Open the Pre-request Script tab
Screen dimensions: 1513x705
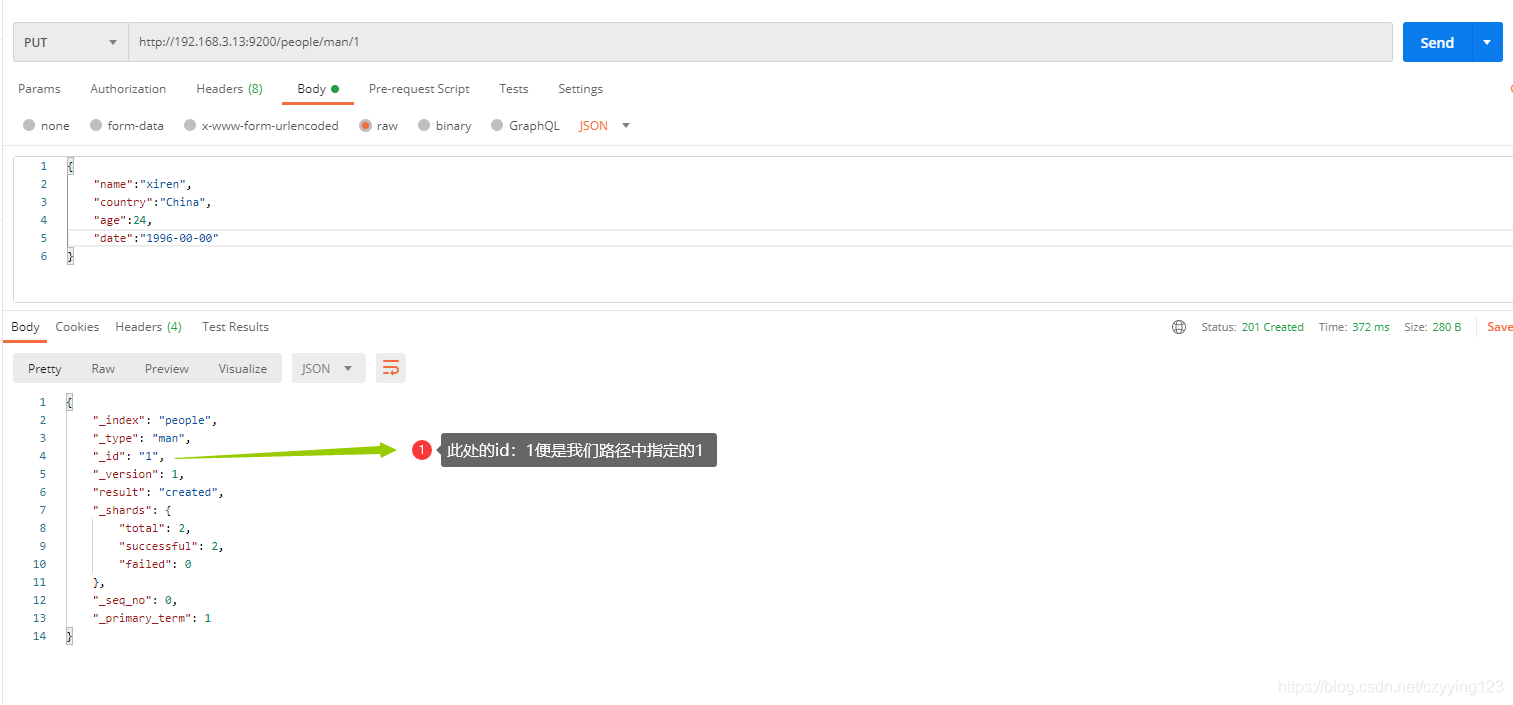(x=419, y=89)
